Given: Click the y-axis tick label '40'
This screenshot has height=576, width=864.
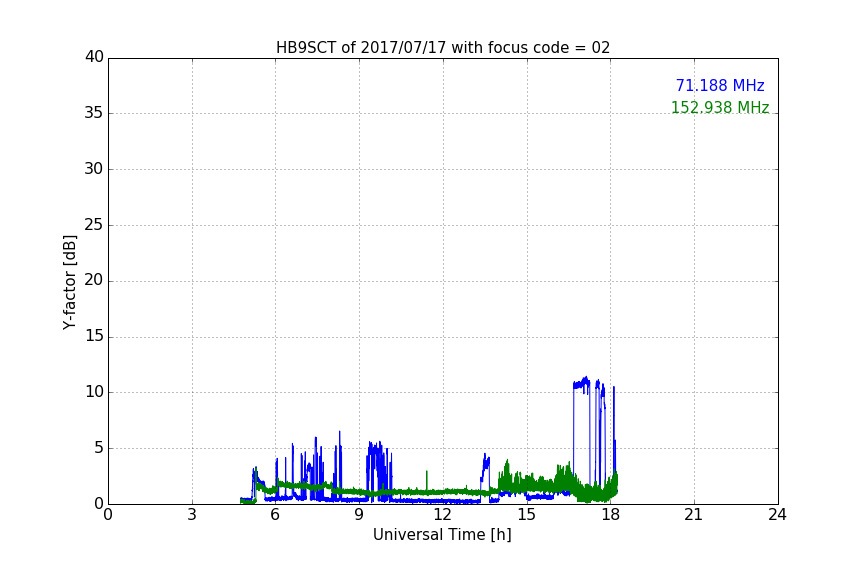Looking at the screenshot, I should (94, 57).
